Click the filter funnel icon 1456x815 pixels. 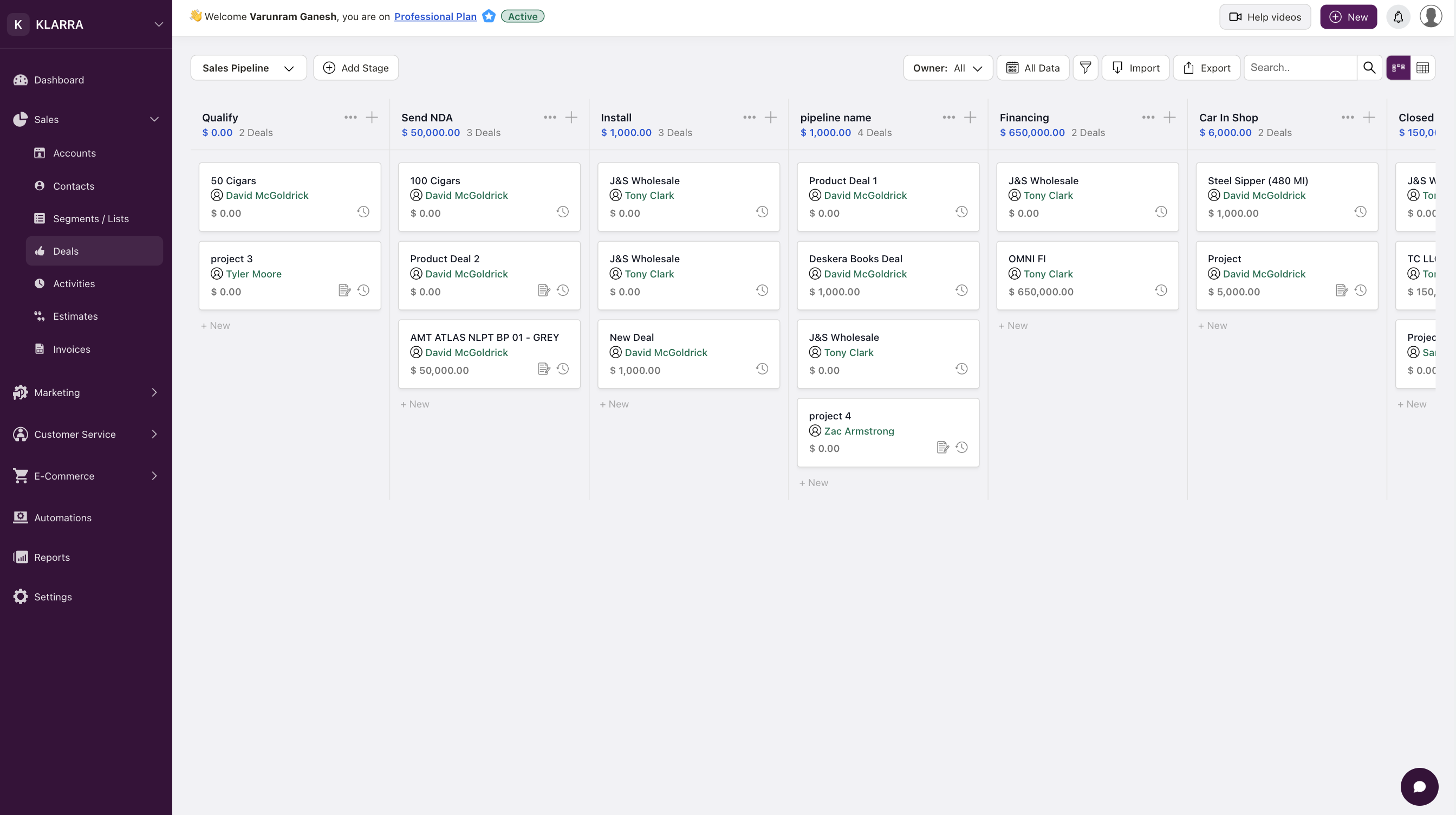pyautogui.click(x=1085, y=68)
